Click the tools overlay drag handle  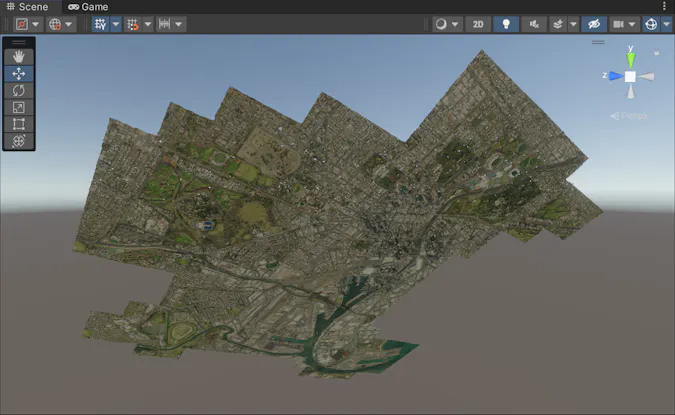(x=19, y=42)
